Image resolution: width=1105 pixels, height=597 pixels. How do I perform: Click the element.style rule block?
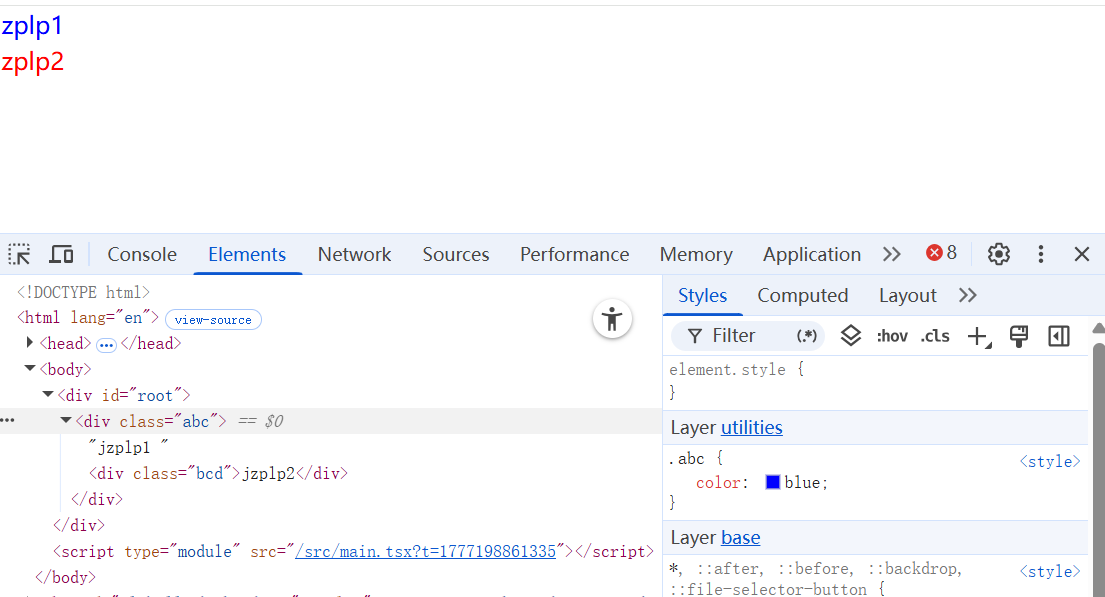pos(875,381)
